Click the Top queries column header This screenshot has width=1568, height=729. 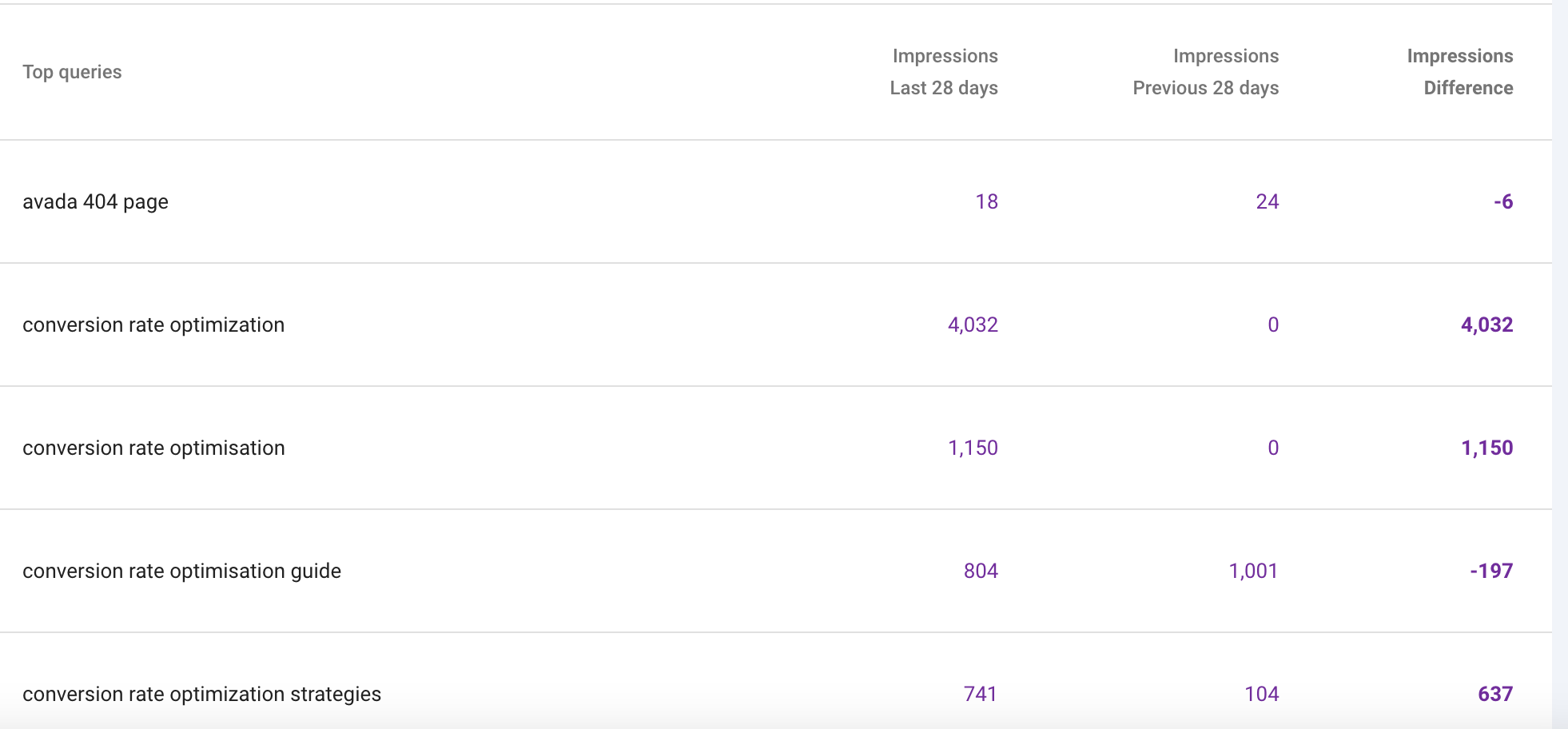coord(72,72)
